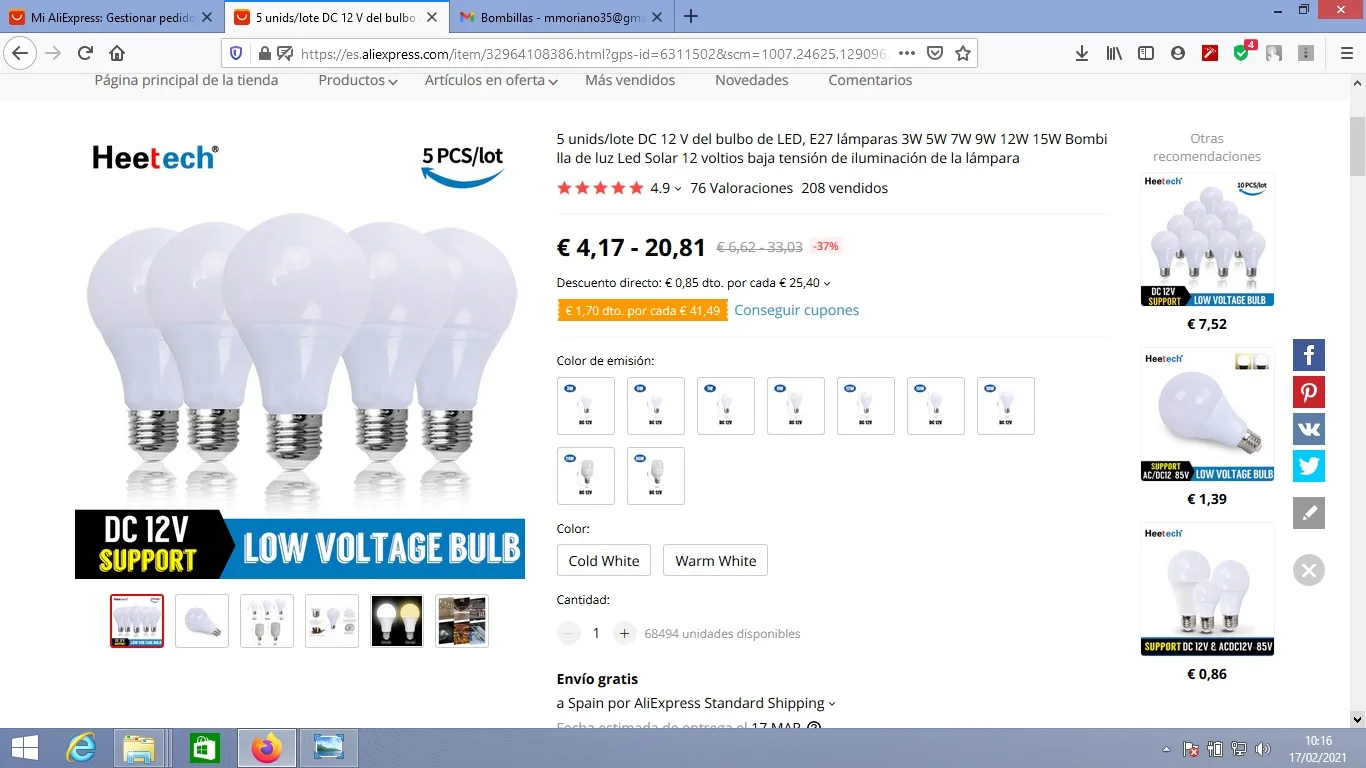Viewport: 1366px width, 768px height.
Task: Expand AliExpress Standard Shipping options
Action: (x=696, y=703)
